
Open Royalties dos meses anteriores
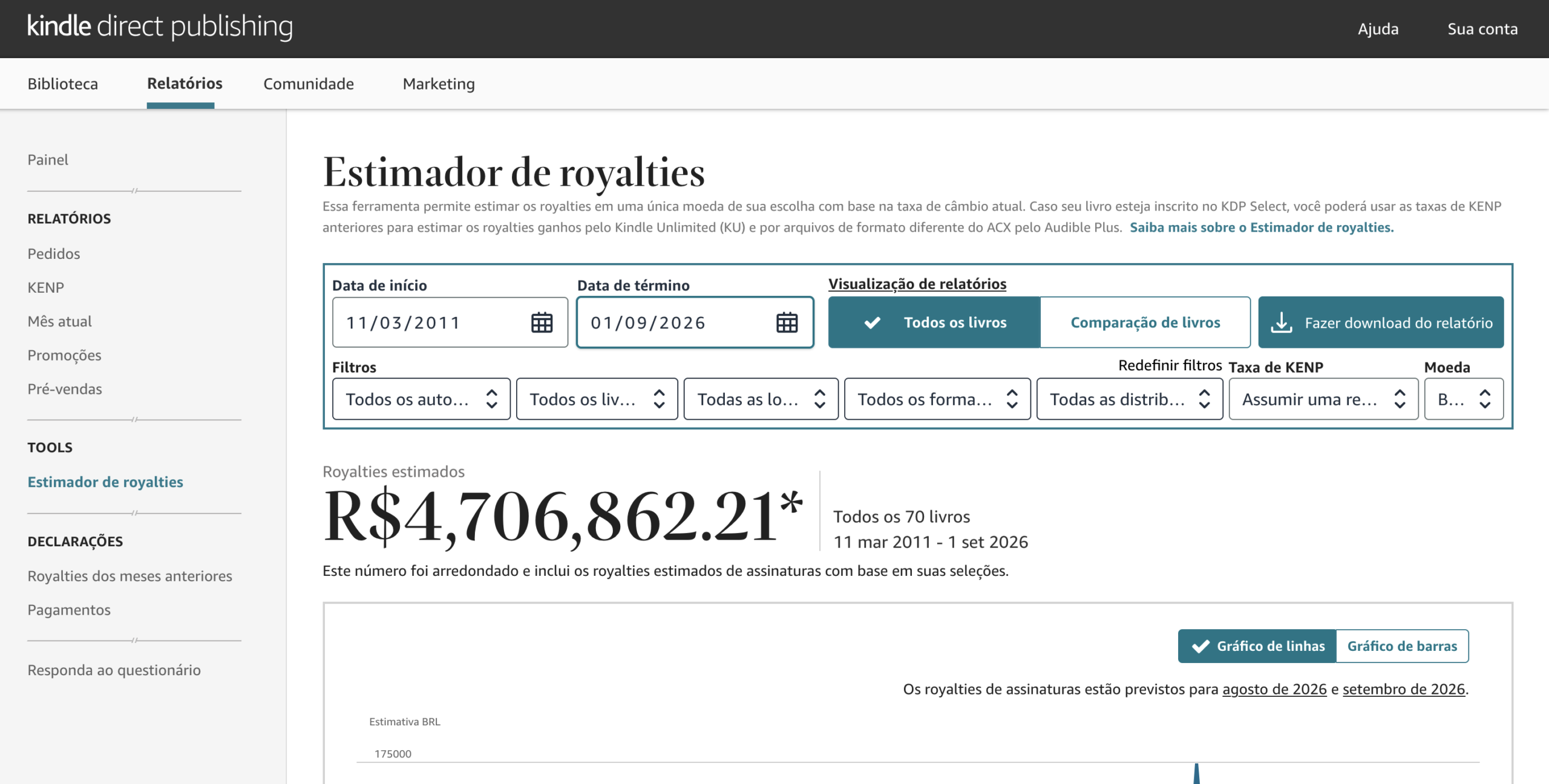(130, 576)
